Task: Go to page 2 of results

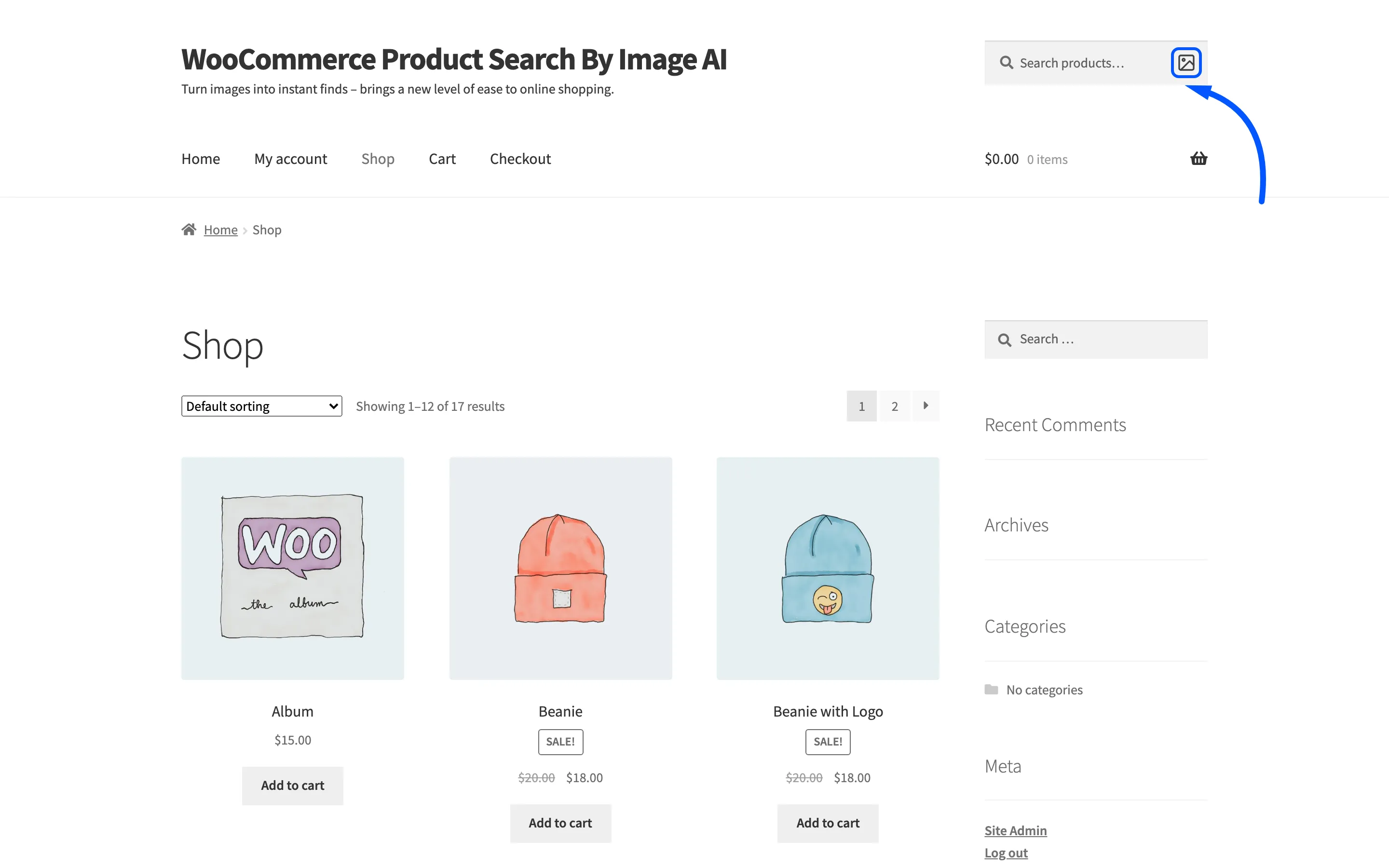Action: (894, 406)
